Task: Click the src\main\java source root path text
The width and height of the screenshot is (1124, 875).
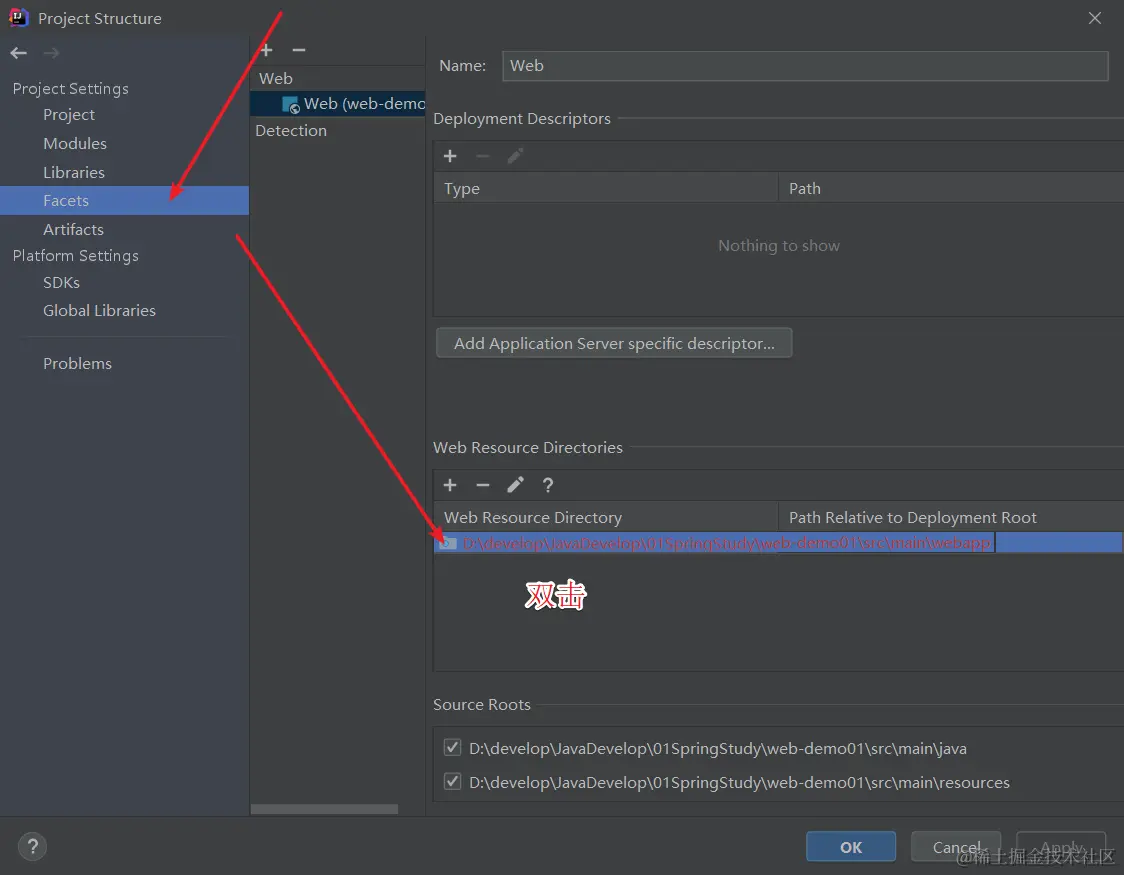Action: point(718,748)
